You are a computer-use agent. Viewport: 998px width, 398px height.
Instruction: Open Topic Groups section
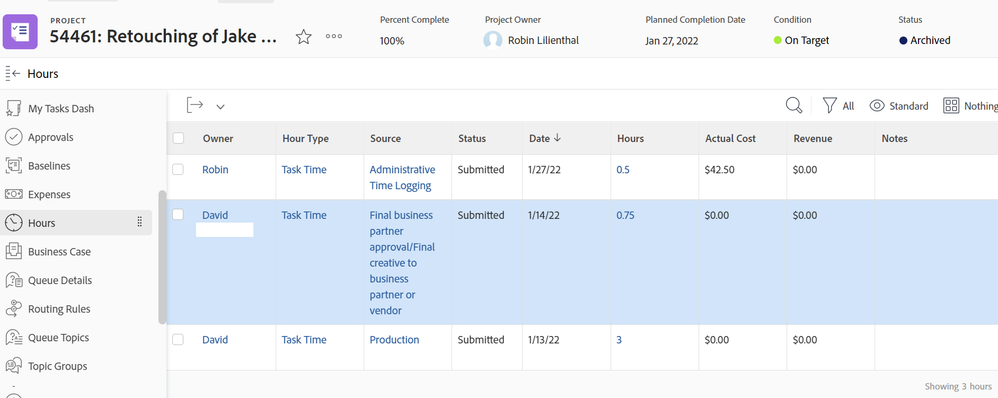57,367
